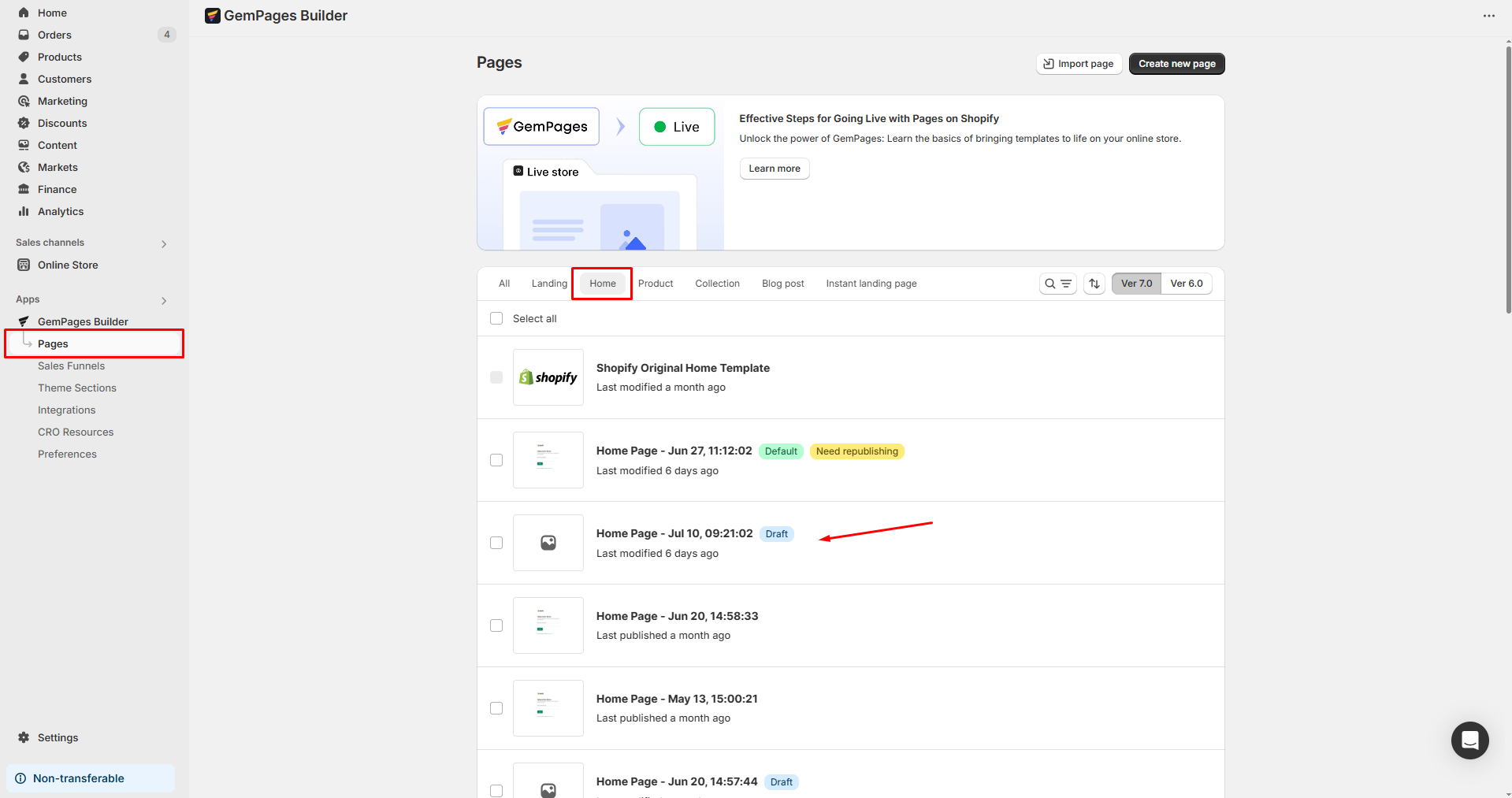
Task: Select the Marketing icon in the sidebar
Action: [x=24, y=101]
